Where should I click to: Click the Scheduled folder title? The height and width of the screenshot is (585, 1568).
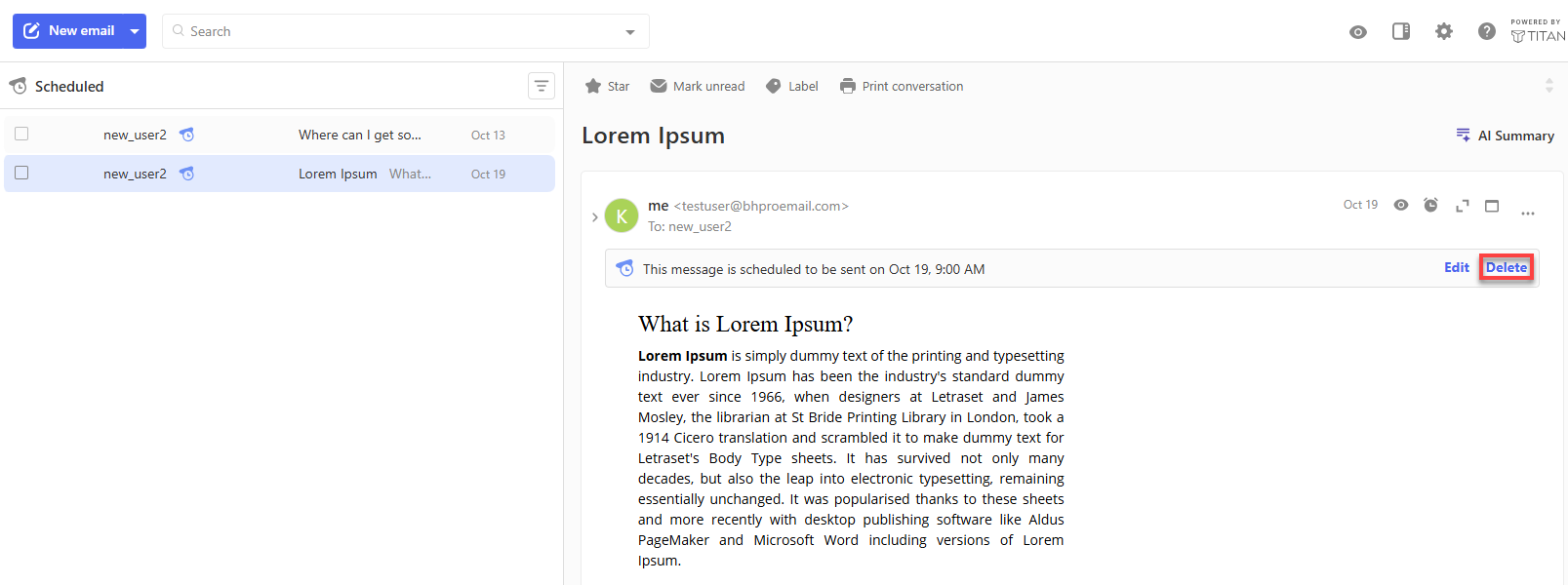click(69, 87)
